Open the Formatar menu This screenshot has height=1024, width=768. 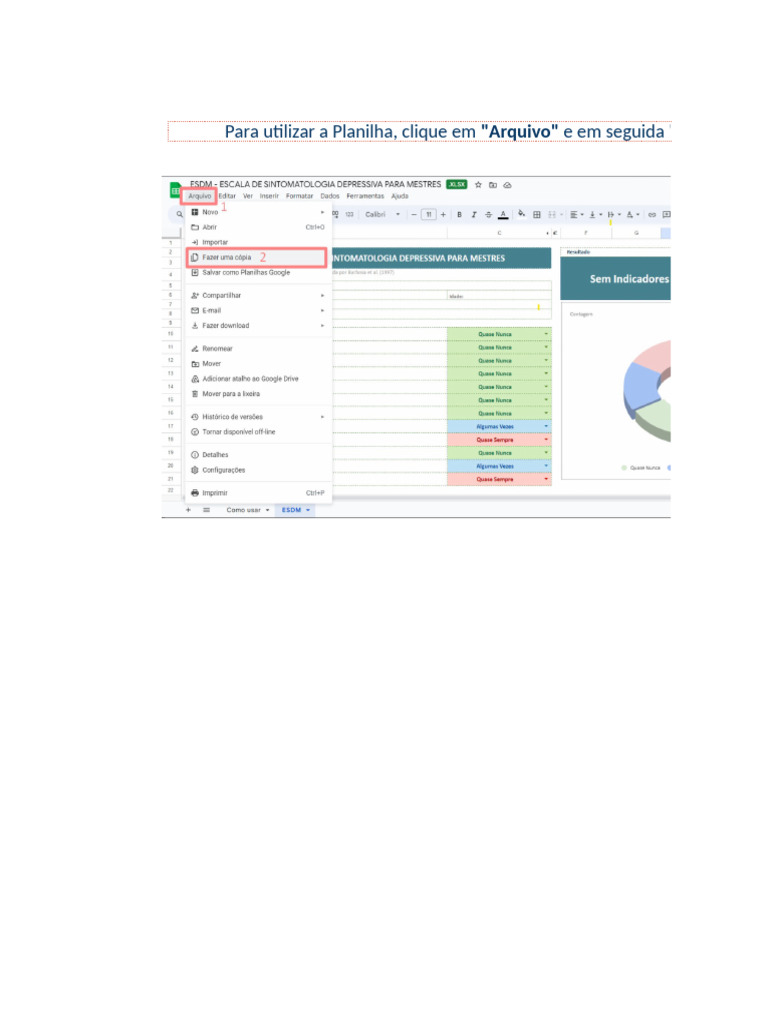coord(299,196)
